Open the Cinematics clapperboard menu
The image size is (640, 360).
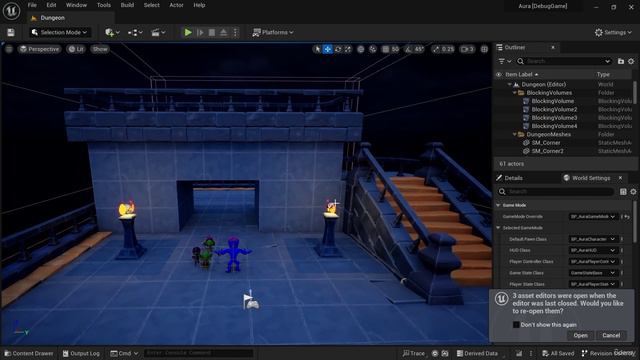tap(158, 32)
